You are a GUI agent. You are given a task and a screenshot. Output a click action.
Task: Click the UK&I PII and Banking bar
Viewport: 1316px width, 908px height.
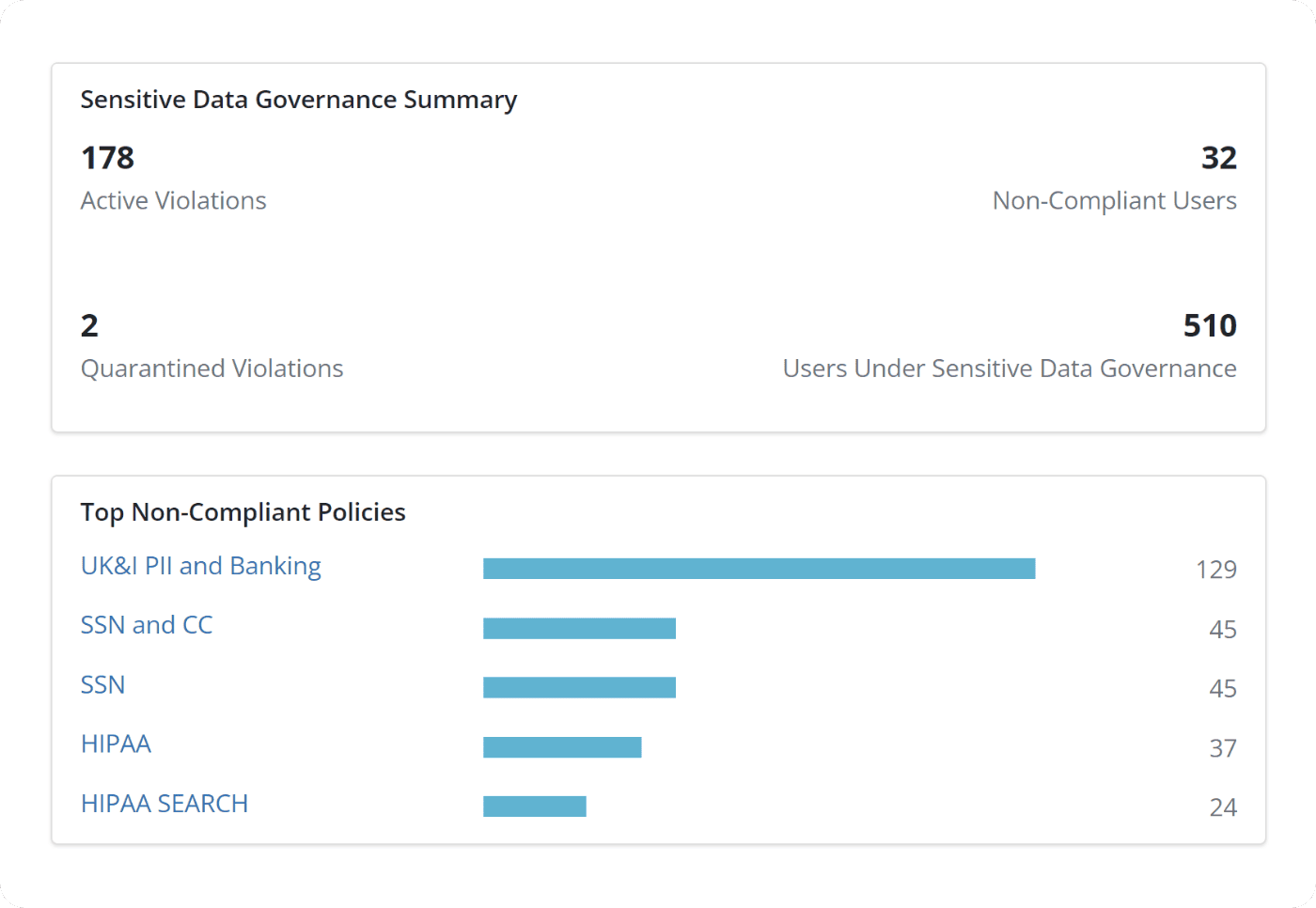759,569
